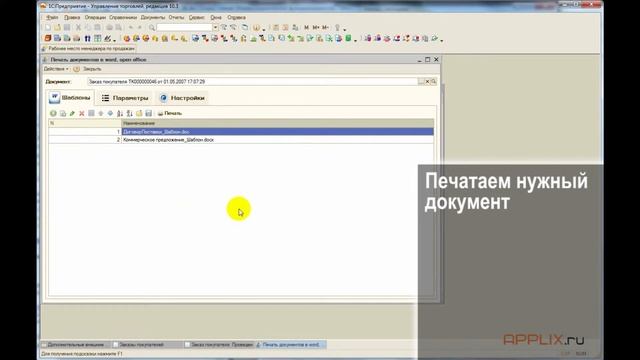Click the Печать button in template toolbar
This screenshot has width=640, height=360.
coord(170,113)
